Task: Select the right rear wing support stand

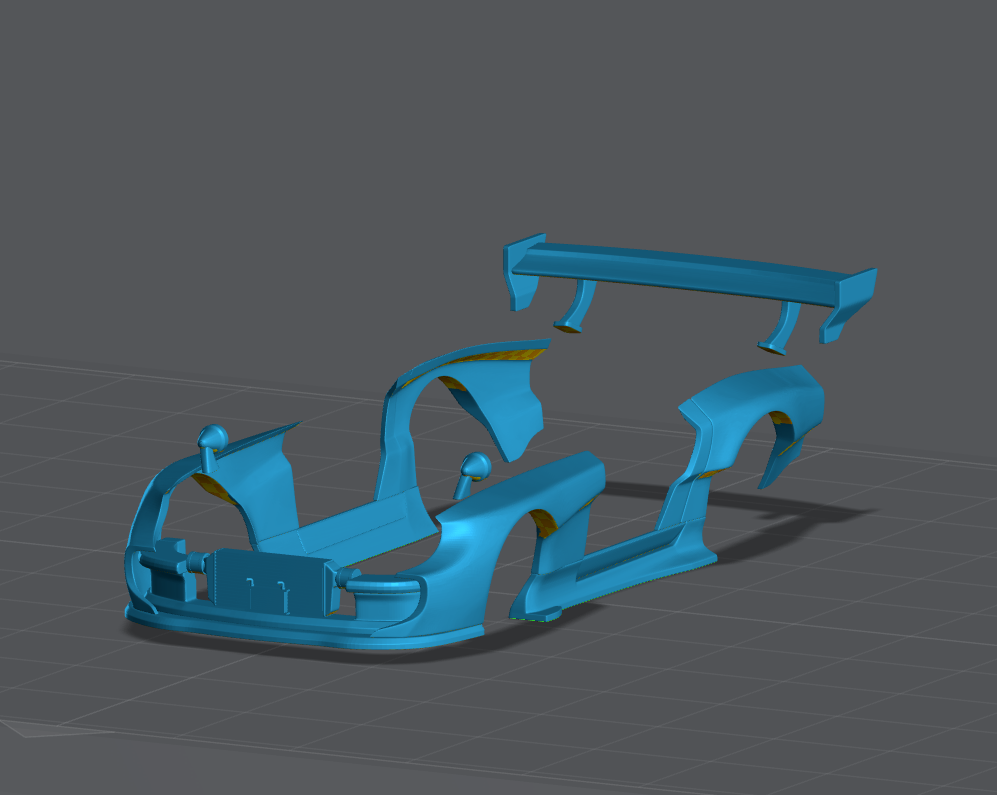Action: pyautogui.click(x=784, y=325)
